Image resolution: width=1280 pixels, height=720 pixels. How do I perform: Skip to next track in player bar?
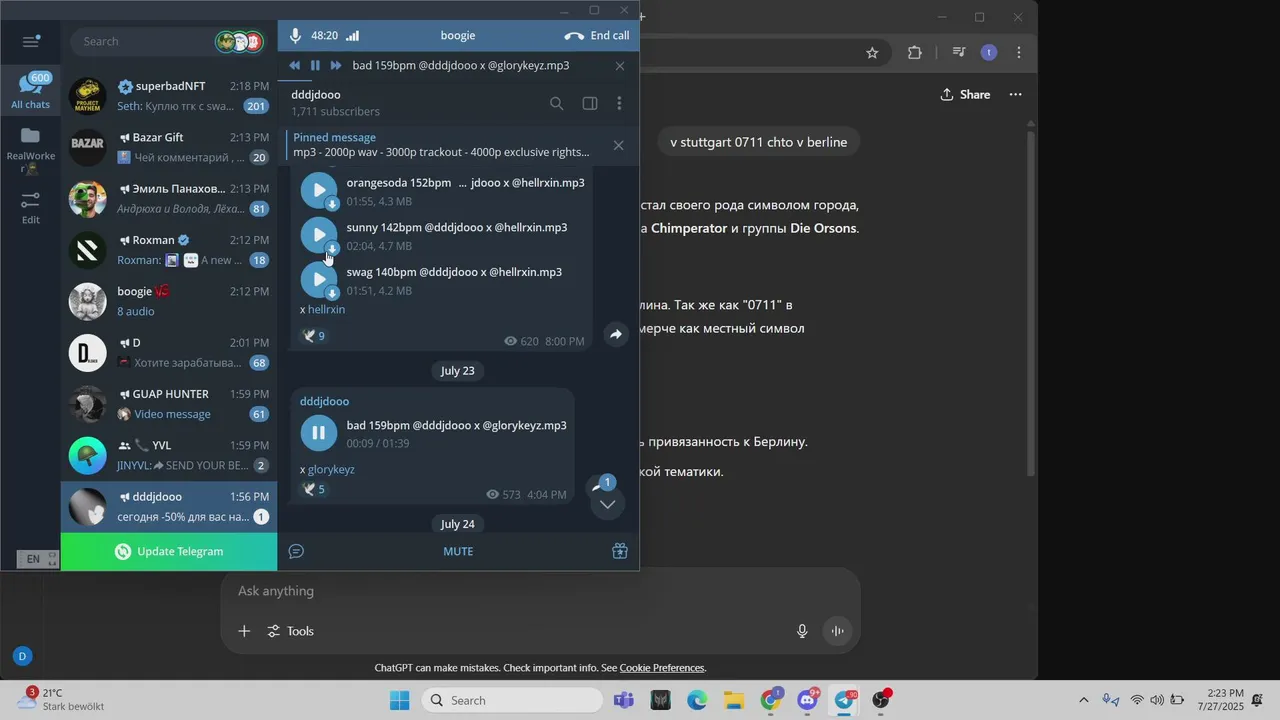(x=336, y=65)
